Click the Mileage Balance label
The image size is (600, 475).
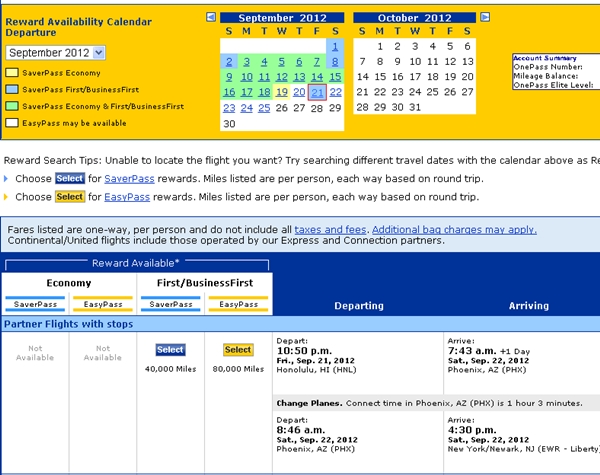point(546,76)
